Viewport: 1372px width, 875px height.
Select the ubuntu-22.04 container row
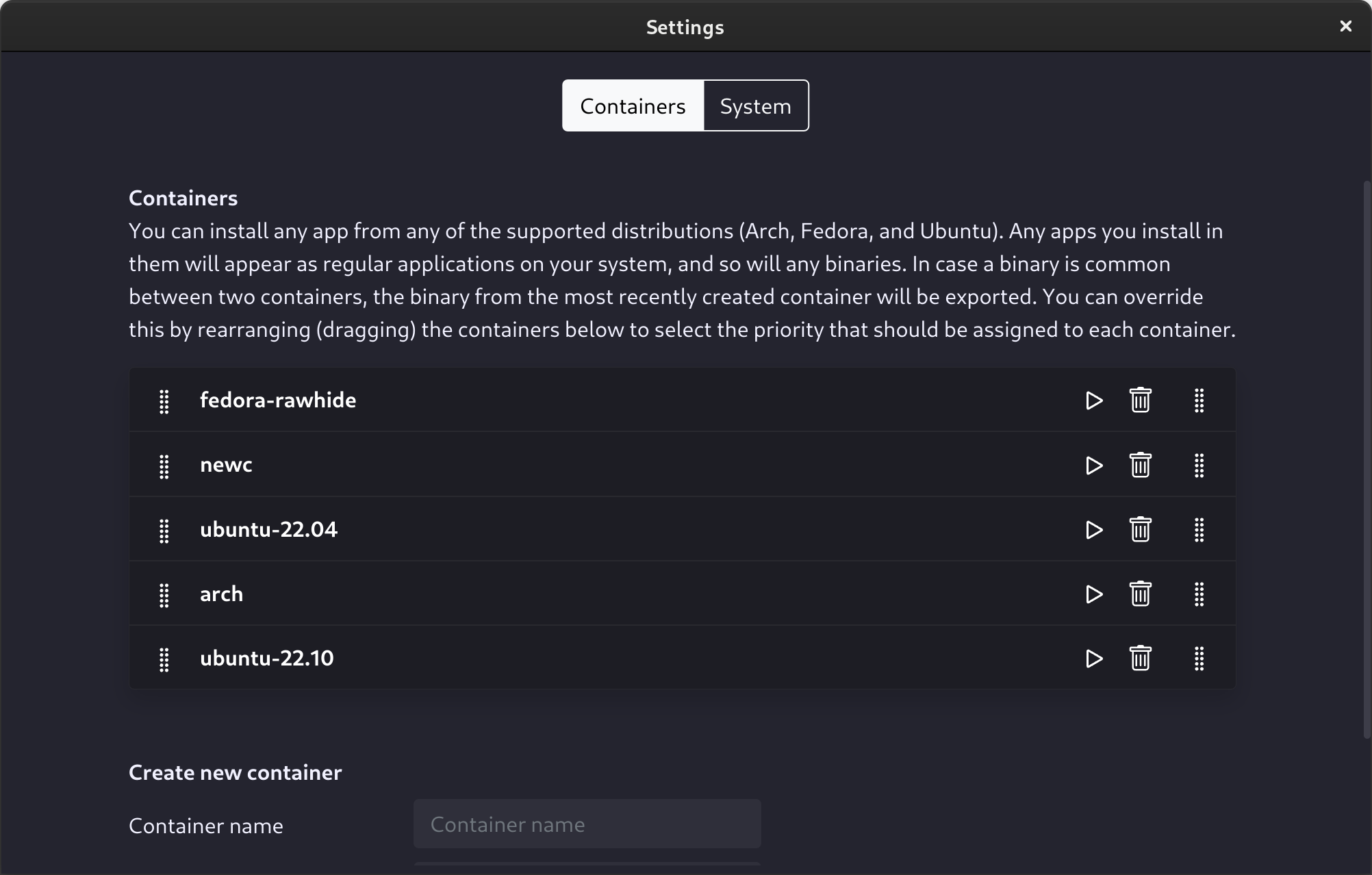268,530
